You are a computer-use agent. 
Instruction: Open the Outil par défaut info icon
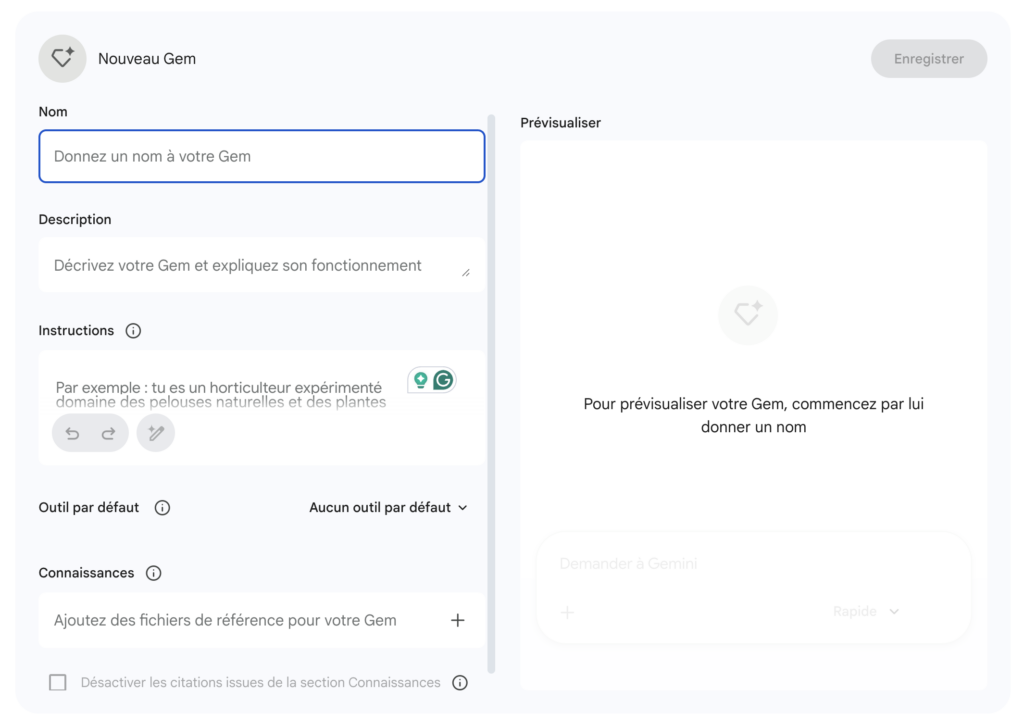(x=162, y=507)
